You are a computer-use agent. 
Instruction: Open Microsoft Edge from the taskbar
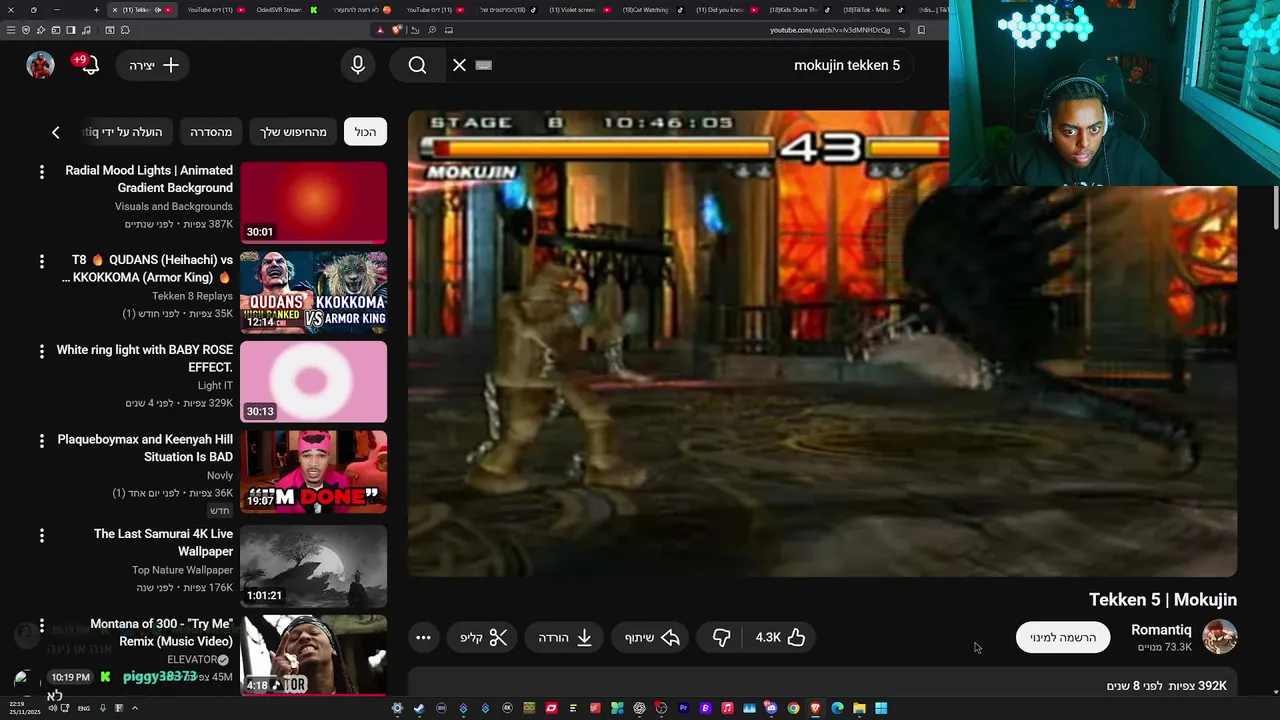837,708
